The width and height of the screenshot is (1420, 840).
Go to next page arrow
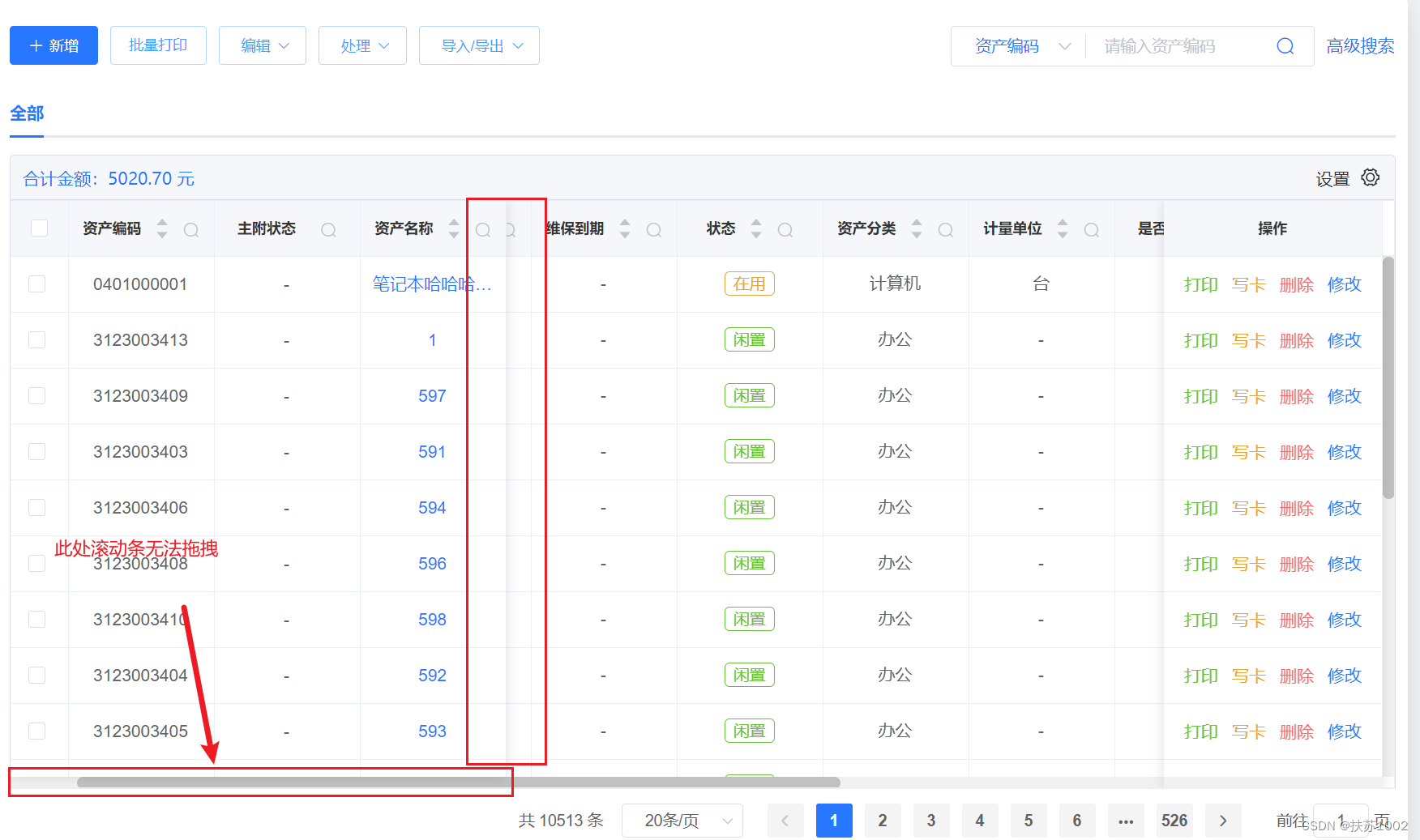tap(1223, 821)
